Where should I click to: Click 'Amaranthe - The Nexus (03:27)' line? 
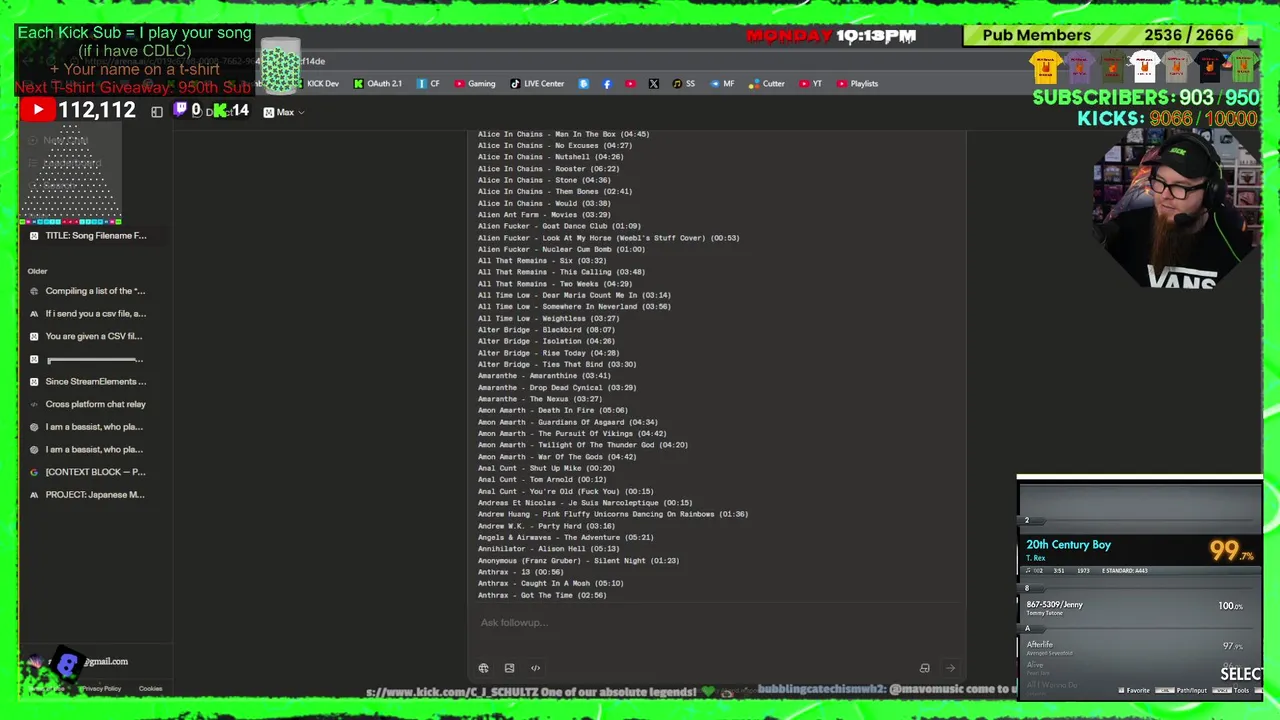540,399
